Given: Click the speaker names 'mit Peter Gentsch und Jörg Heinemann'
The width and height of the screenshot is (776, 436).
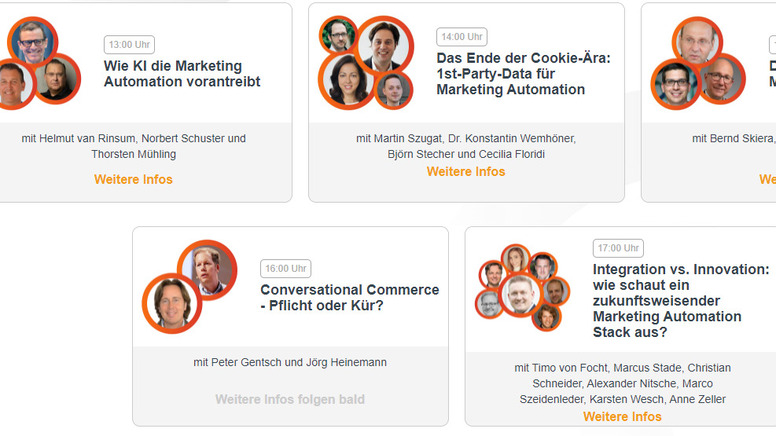Looking at the screenshot, I should (x=290, y=363).
